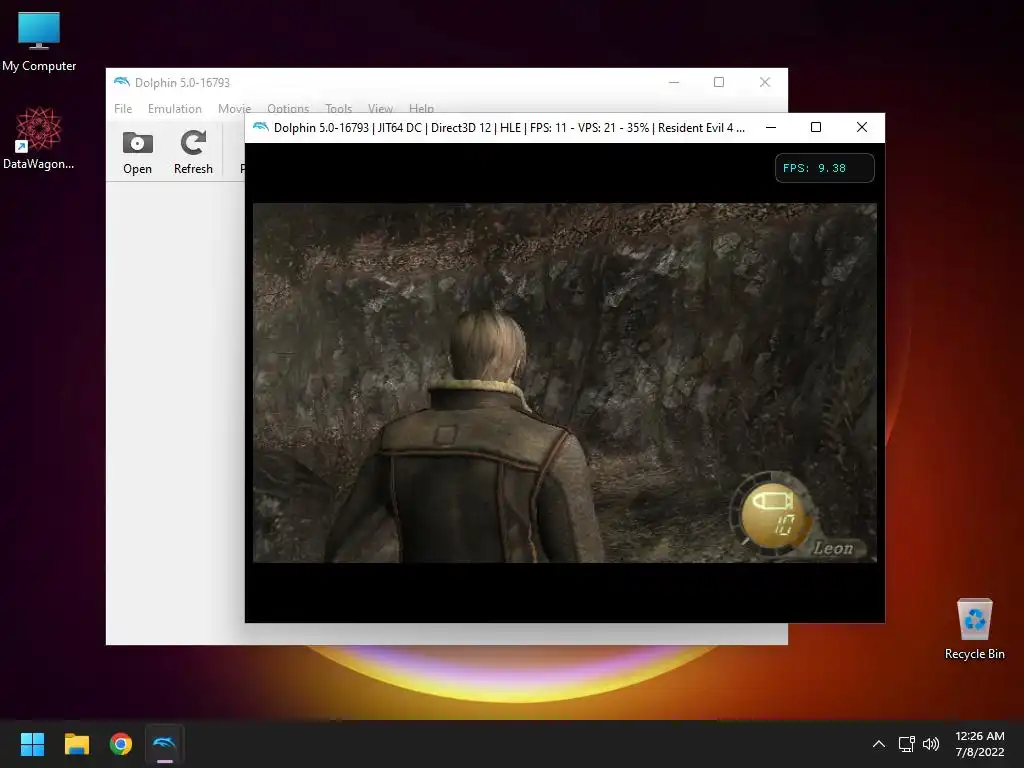Open the Windows Start menu

point(32,744)
